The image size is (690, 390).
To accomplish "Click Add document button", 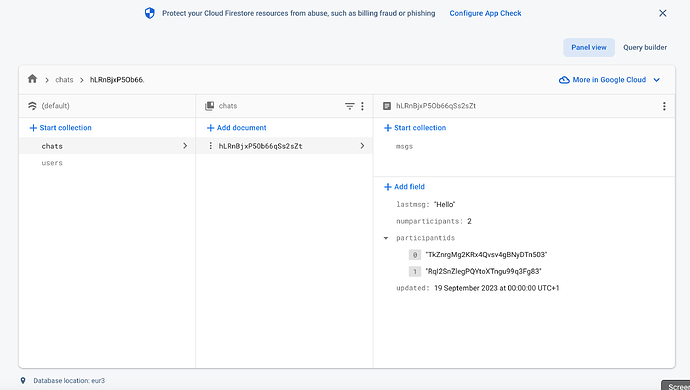I will click(x=236, y=128).
